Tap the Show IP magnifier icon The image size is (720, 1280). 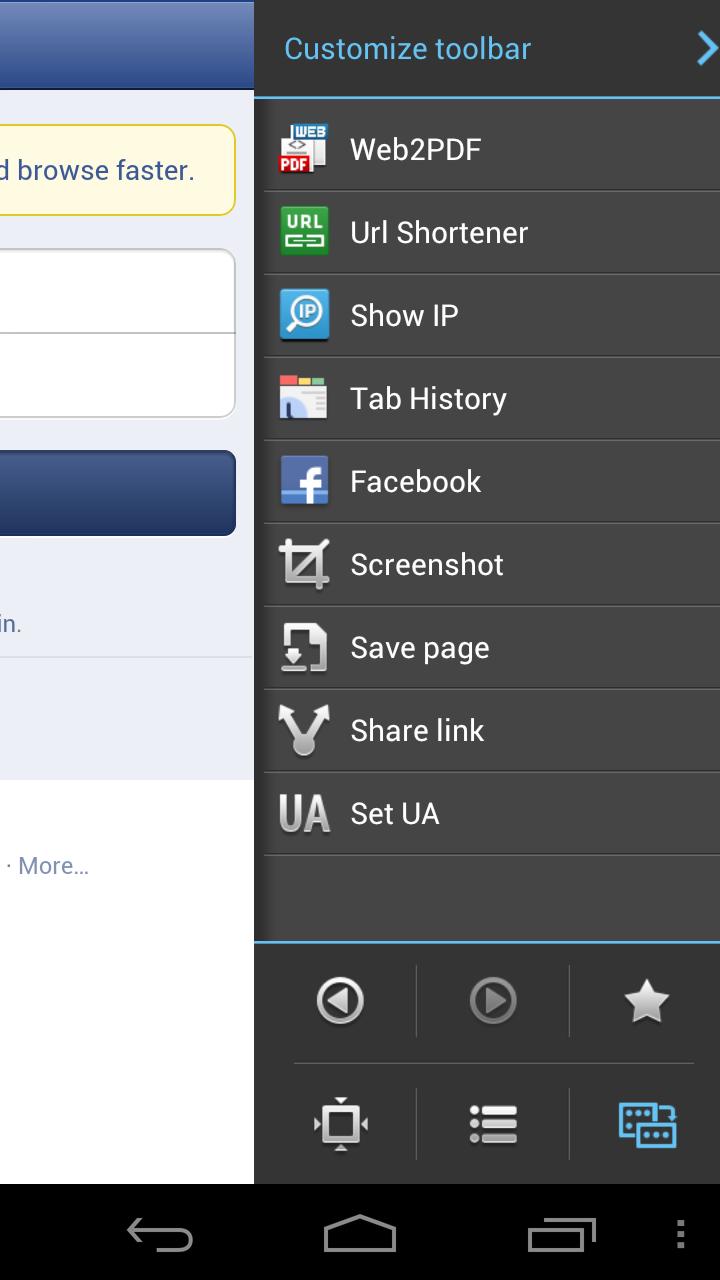click(304, 315)
